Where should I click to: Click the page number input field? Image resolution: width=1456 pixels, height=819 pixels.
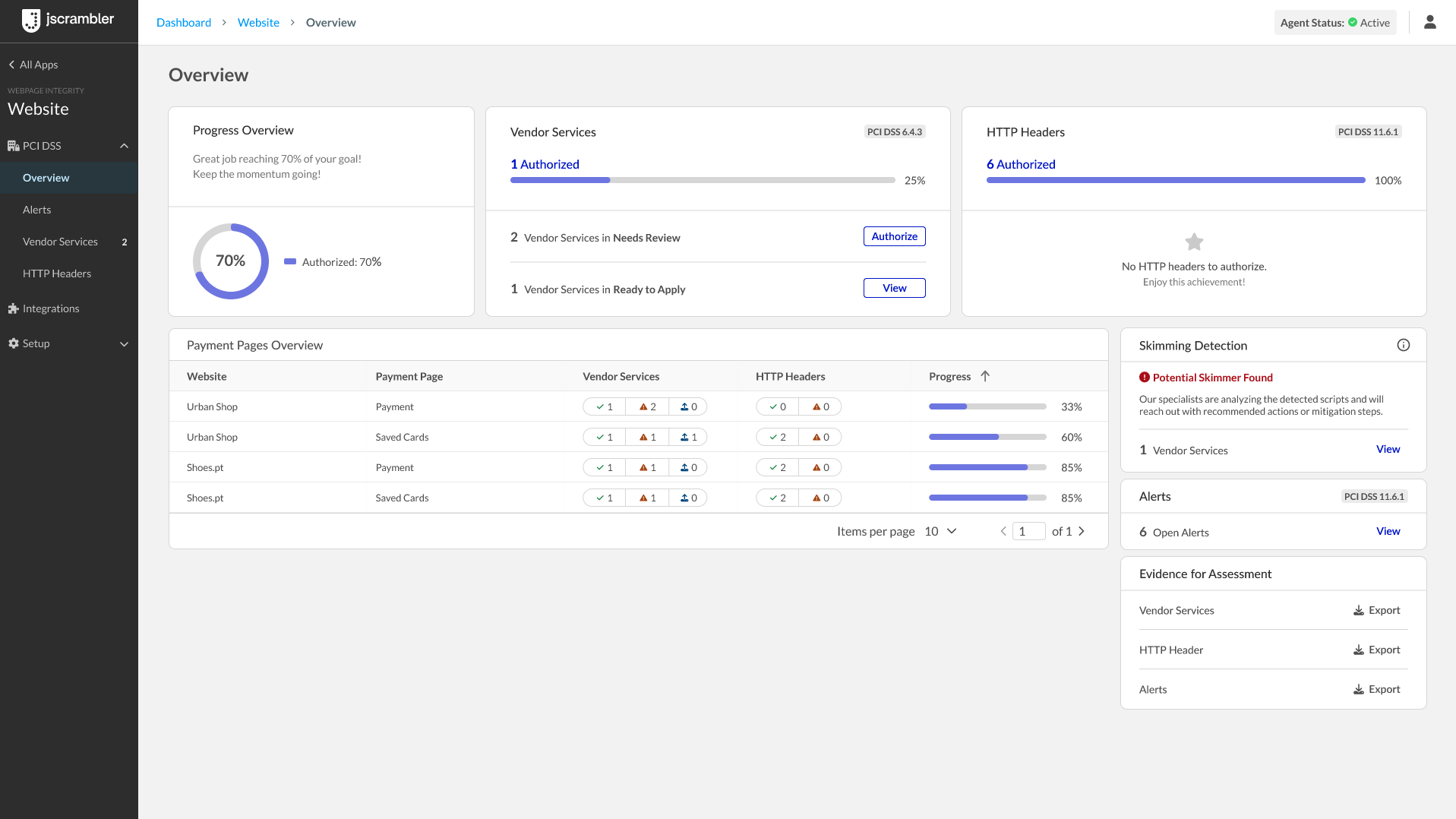click(x=1028, y=532)
